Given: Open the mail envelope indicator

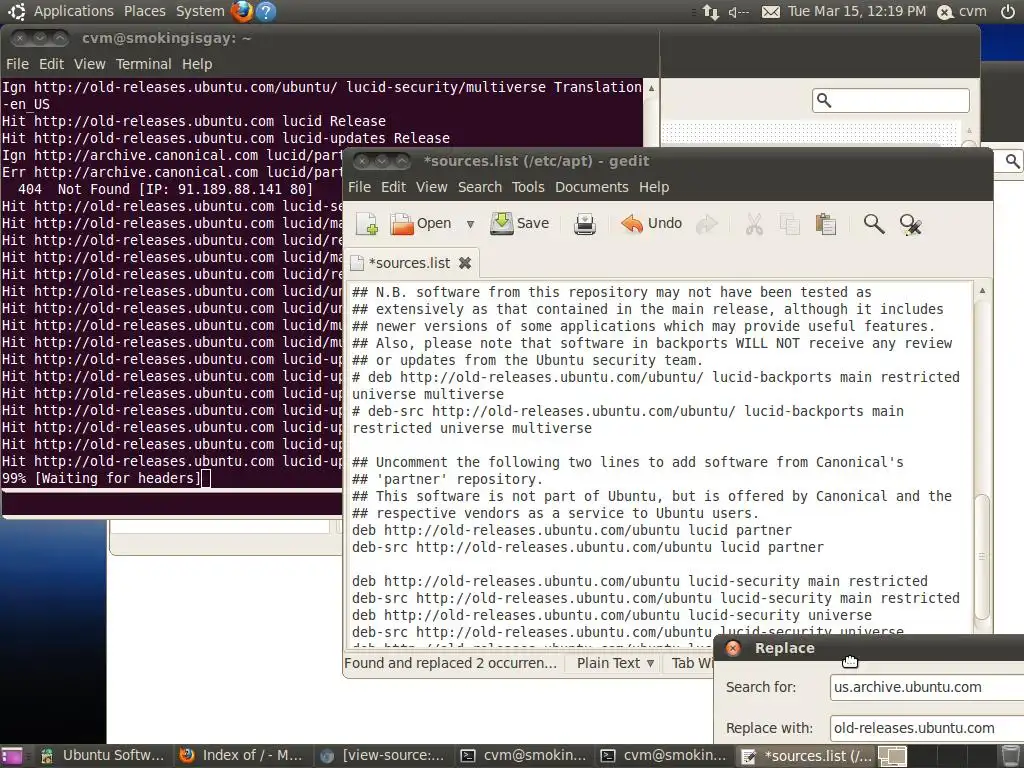Looking at the screenshot, I should coord(771,11).
